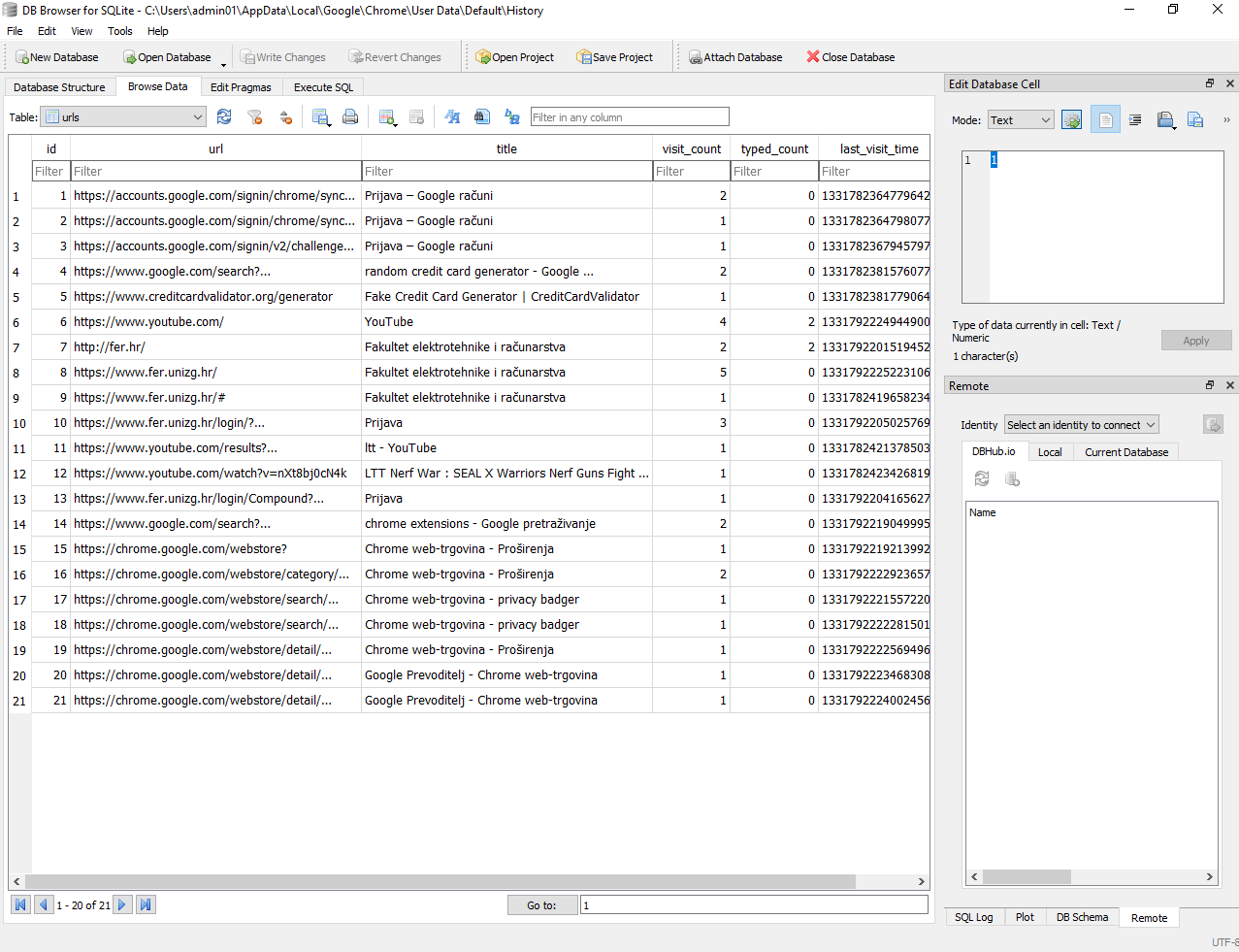
Task: Open the Mode dropdown set to Text
Action: (1021, 120)
